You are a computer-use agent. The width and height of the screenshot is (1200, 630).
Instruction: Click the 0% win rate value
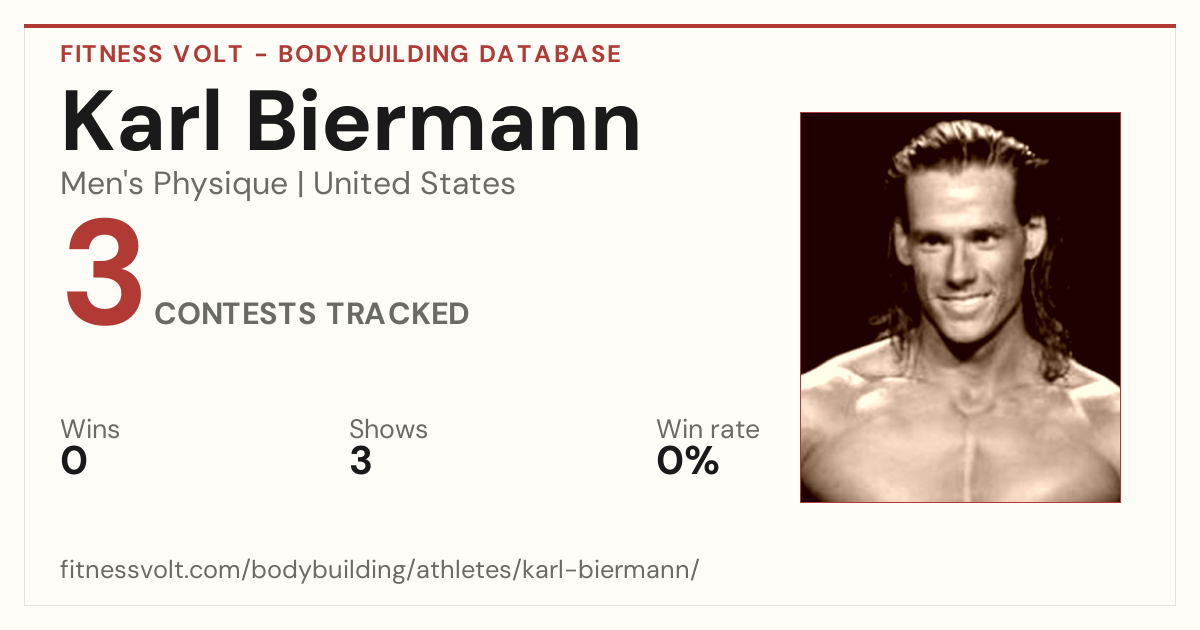click(x=688, y=461)
